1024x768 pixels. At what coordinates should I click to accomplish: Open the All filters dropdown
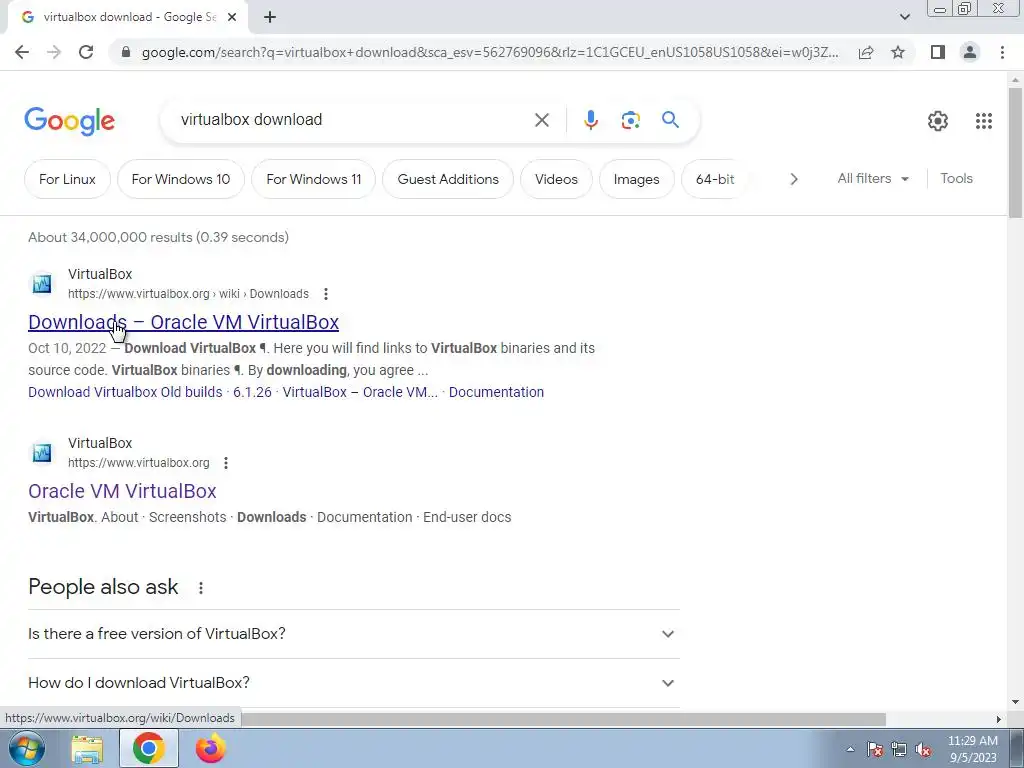pyautogui.click(x=872, y=178)
